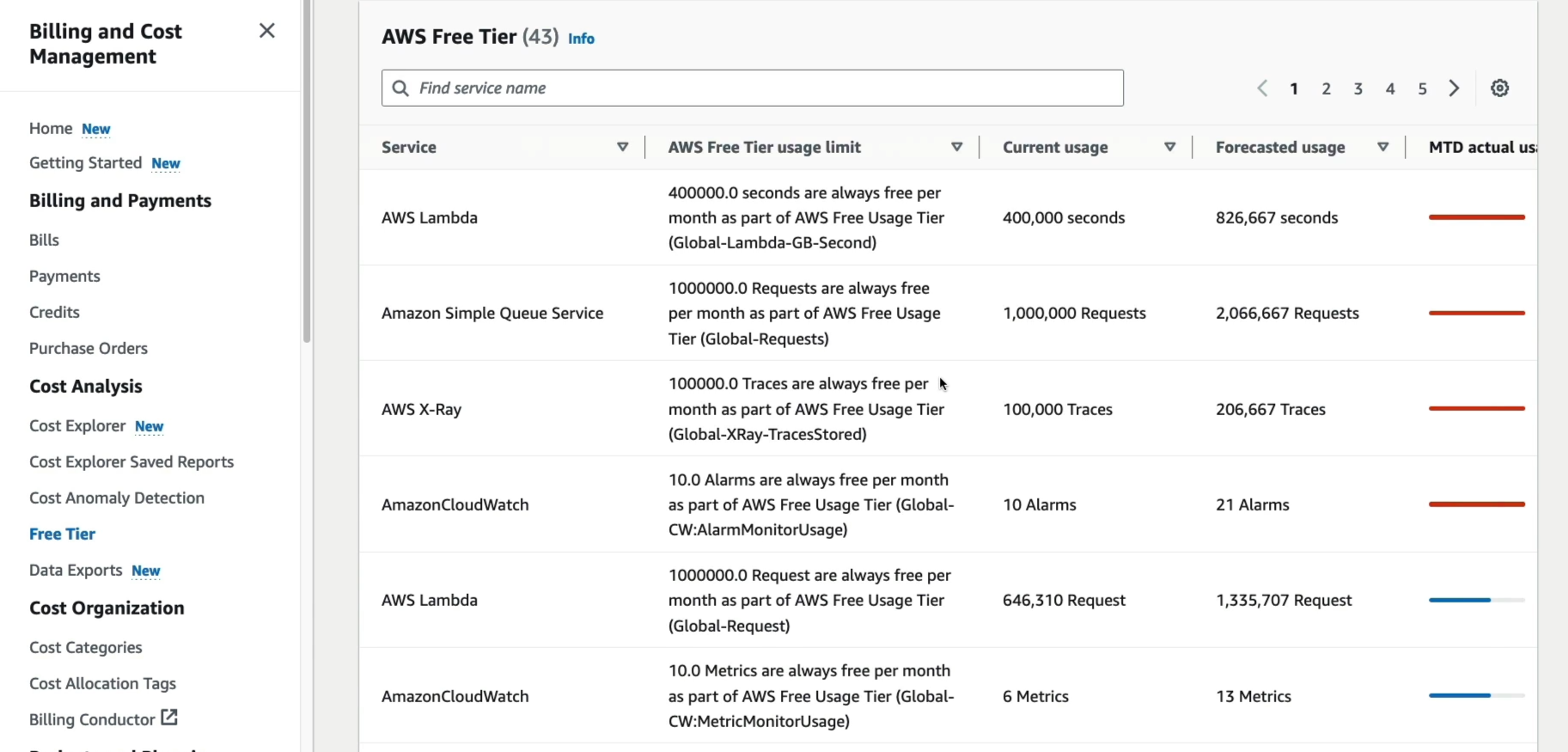Sort by Current usage column arrow
Viewport: 1568px width, 752px height.
tap(1169, 147)
